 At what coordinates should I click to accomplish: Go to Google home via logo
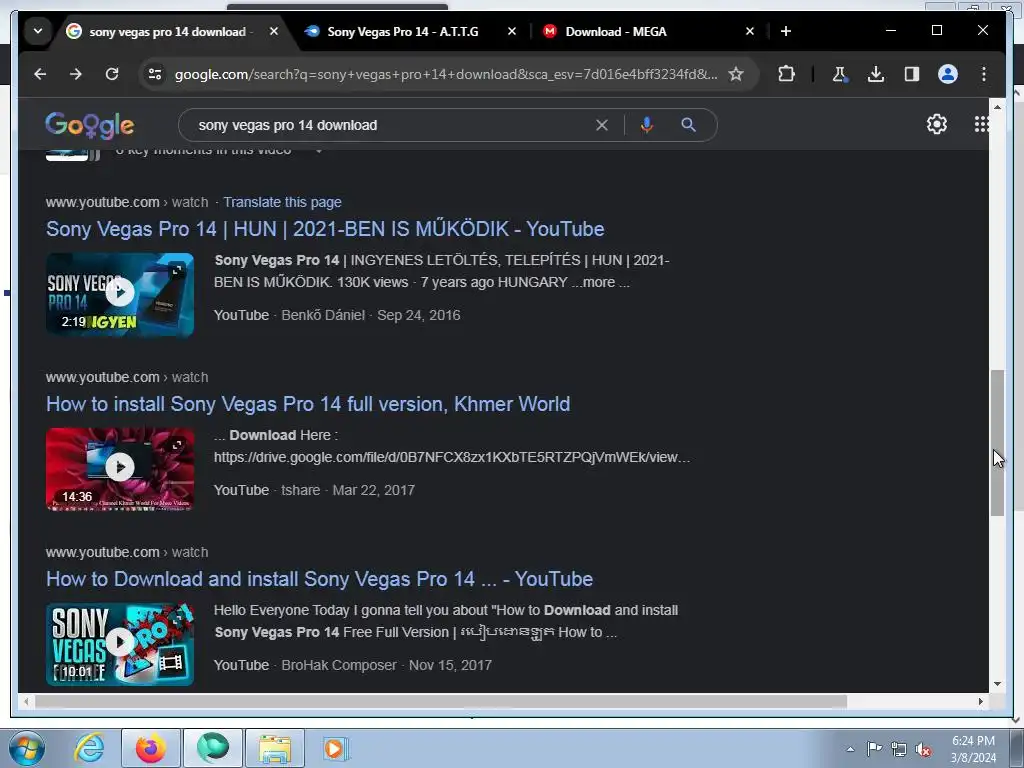89,125
